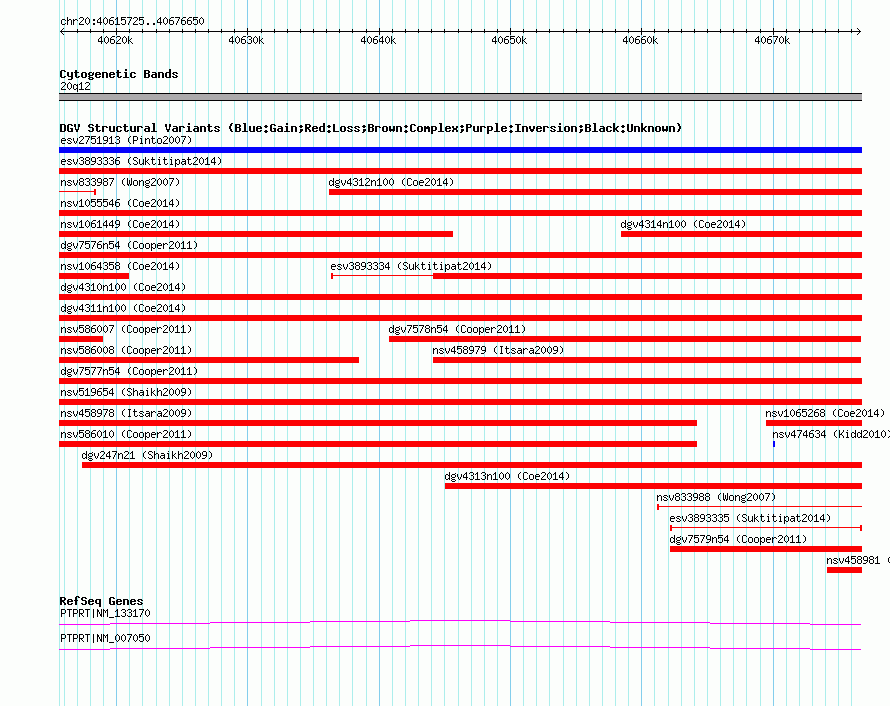Click the nsv1064358 (Coe2014) label

tap(120, 266)
